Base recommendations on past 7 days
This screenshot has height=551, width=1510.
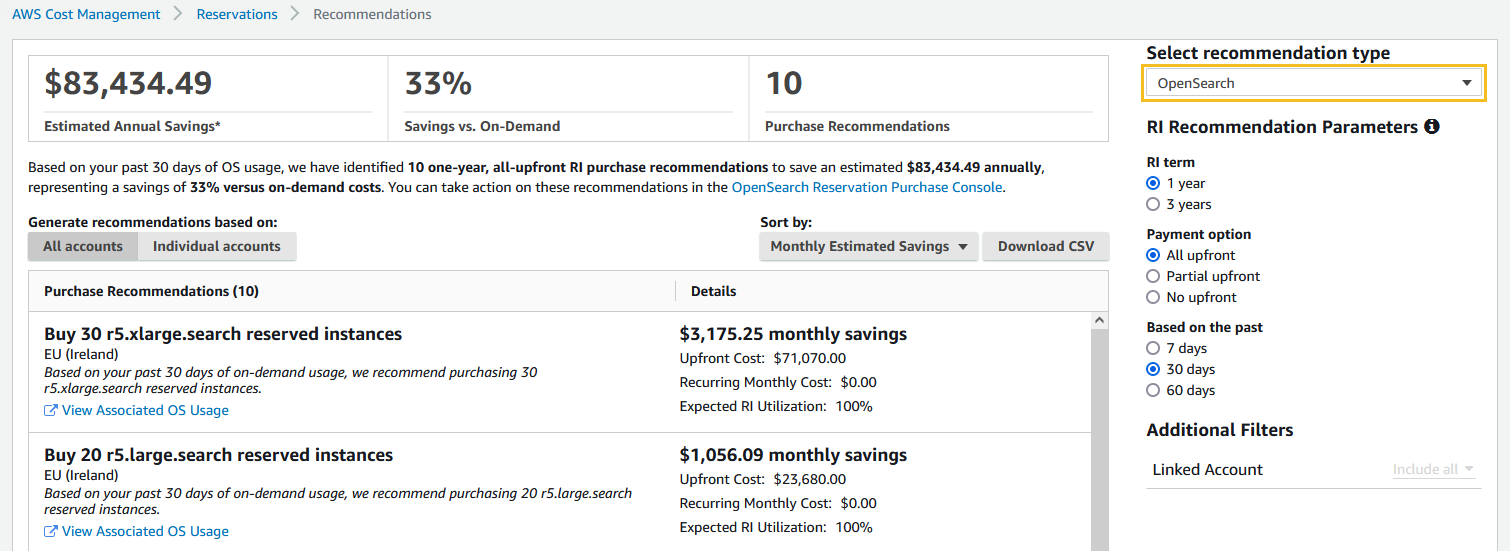[x=1153, y=348]
